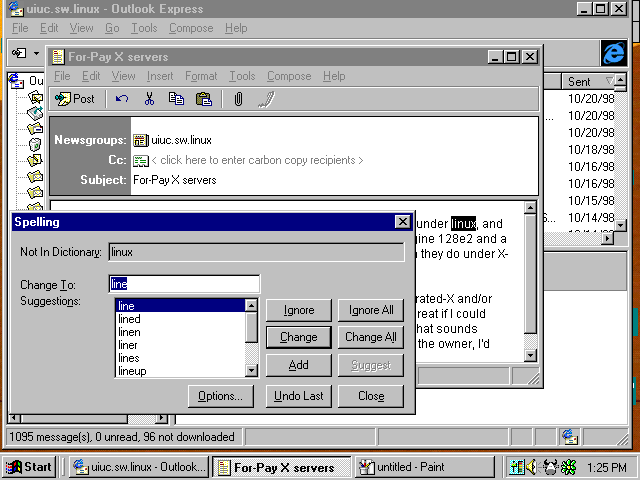The width and height of the screenshot is (640, 480).
Task: Click the taskbar clock showing 1:25 PM
Action: [x=606, y=467]
